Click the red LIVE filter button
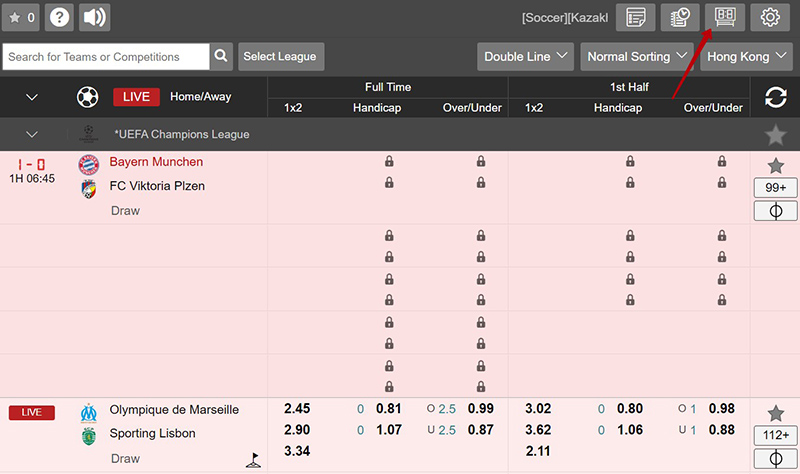The height and width of the screenshot is (474, 800). point(136,97)
